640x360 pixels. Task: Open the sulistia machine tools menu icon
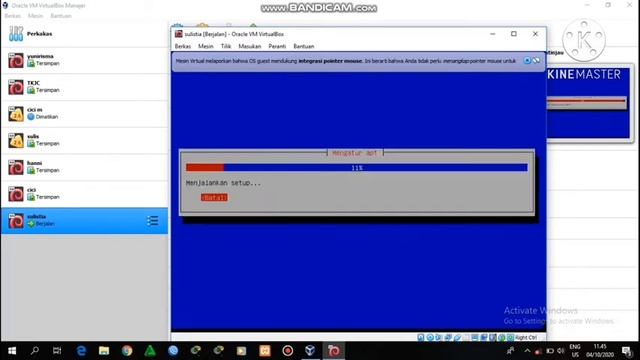pyautogui.click(x=153, y=221)
